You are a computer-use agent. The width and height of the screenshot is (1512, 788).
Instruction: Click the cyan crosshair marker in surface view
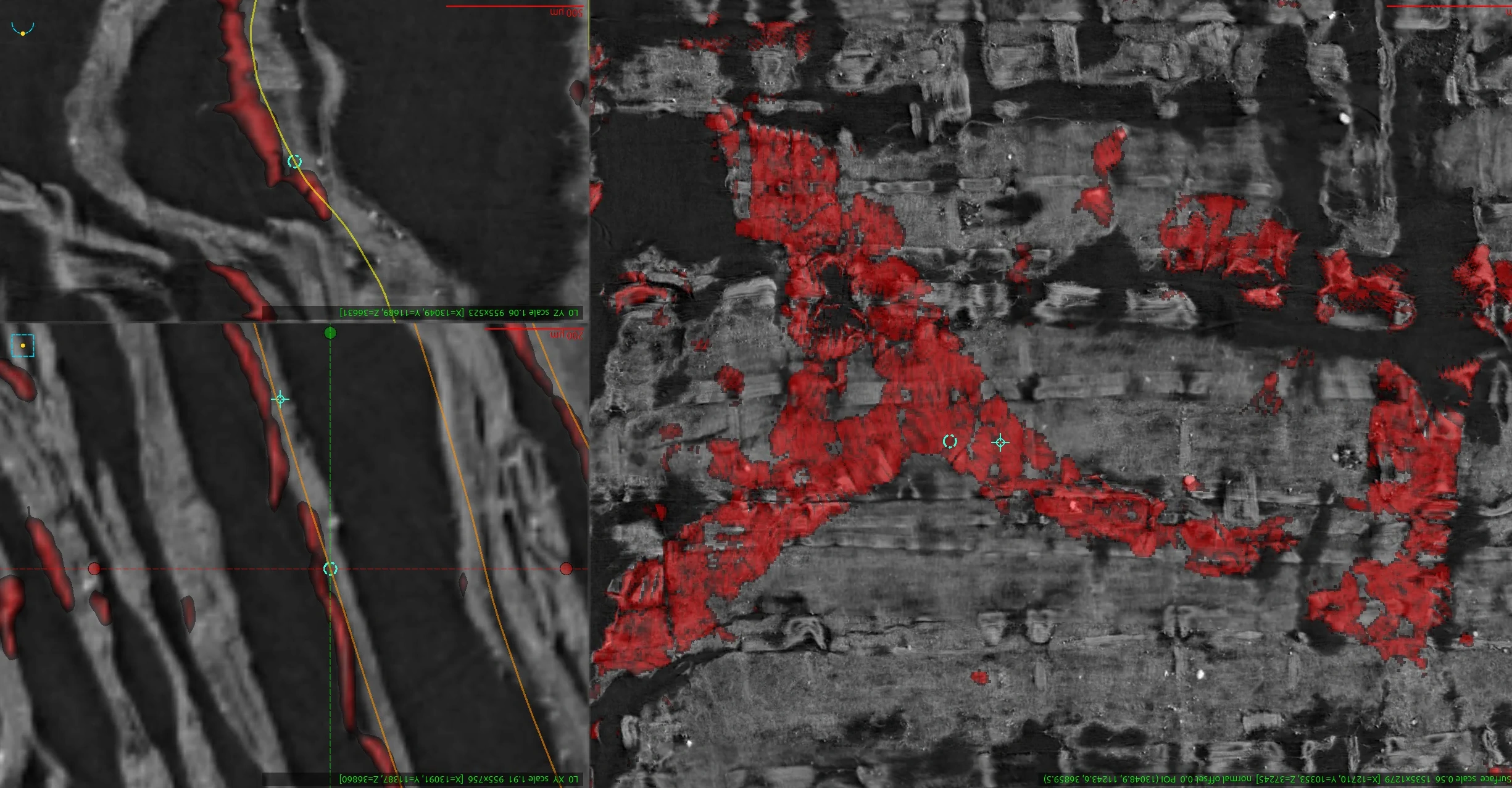click(x=1000, y=442)
